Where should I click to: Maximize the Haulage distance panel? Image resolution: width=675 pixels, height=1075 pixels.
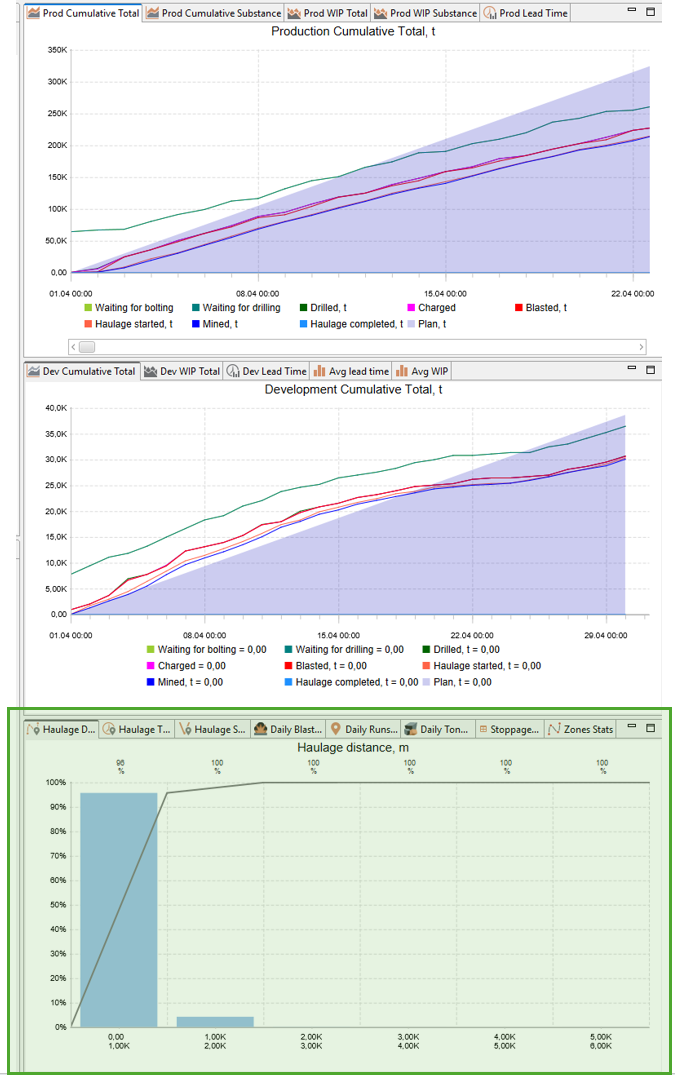[651, 727]
